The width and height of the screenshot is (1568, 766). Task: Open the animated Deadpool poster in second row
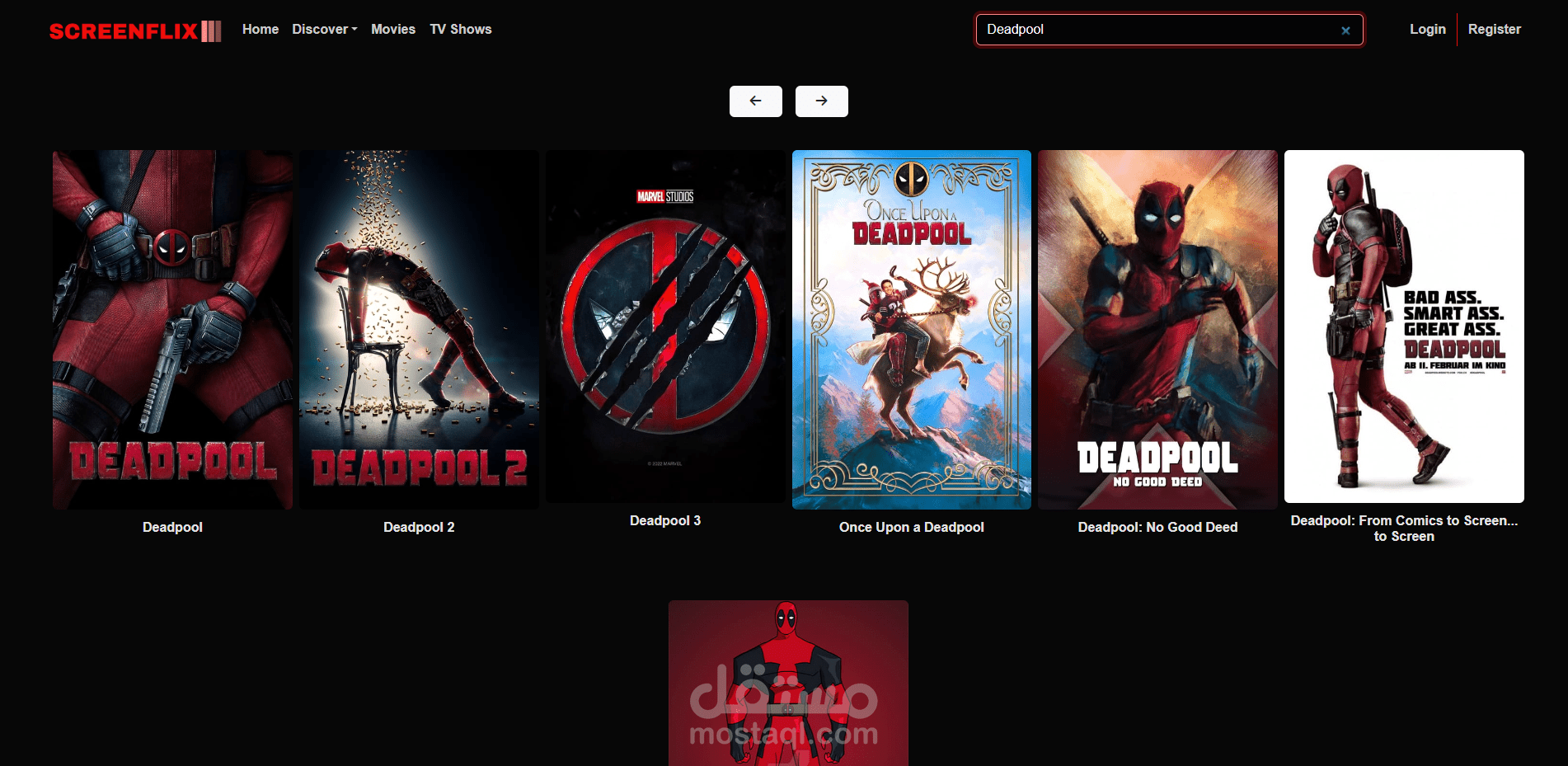coord(788,683)
